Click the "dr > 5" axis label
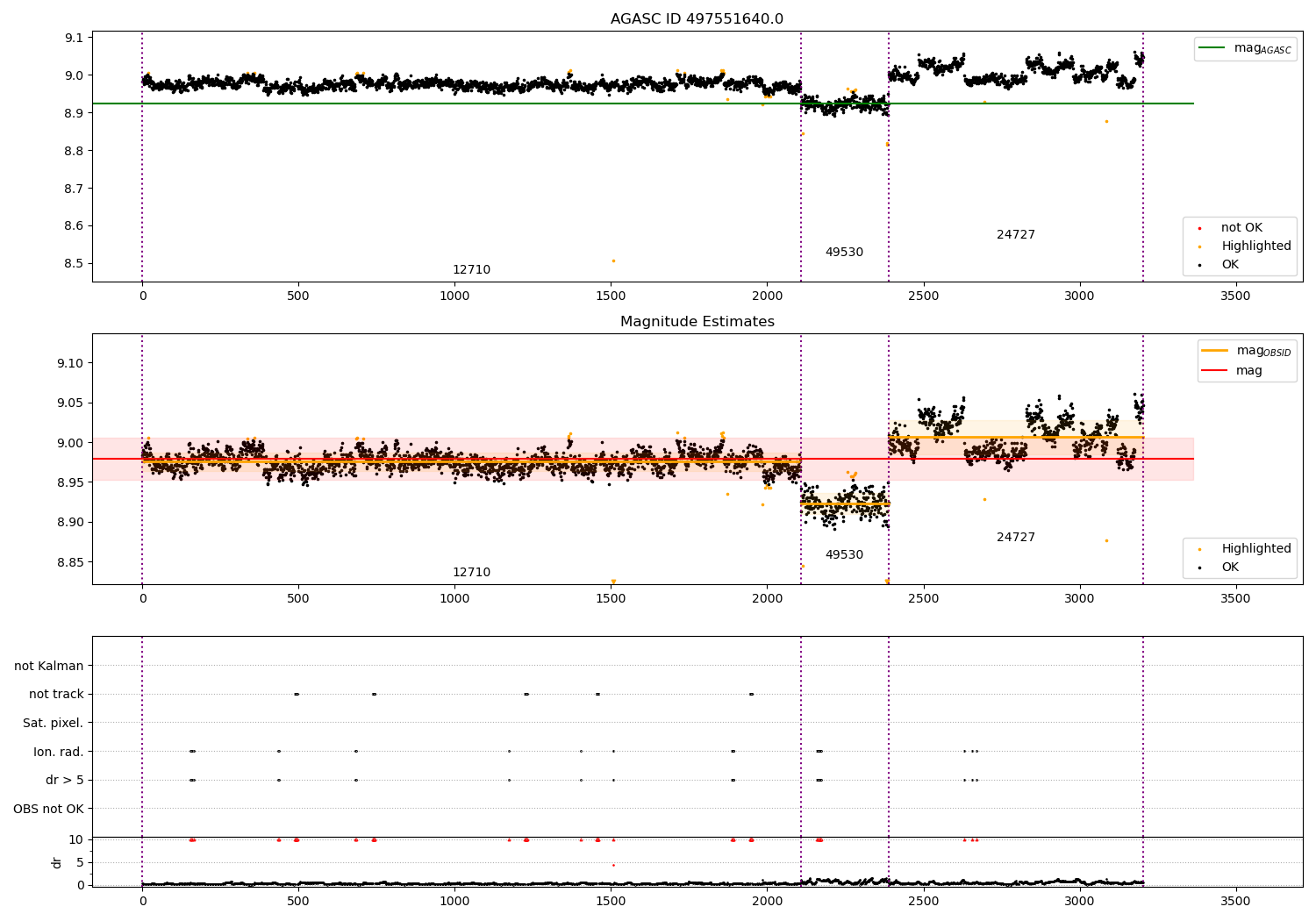Screen dimensions: 1316x921 tap(65, 781)
